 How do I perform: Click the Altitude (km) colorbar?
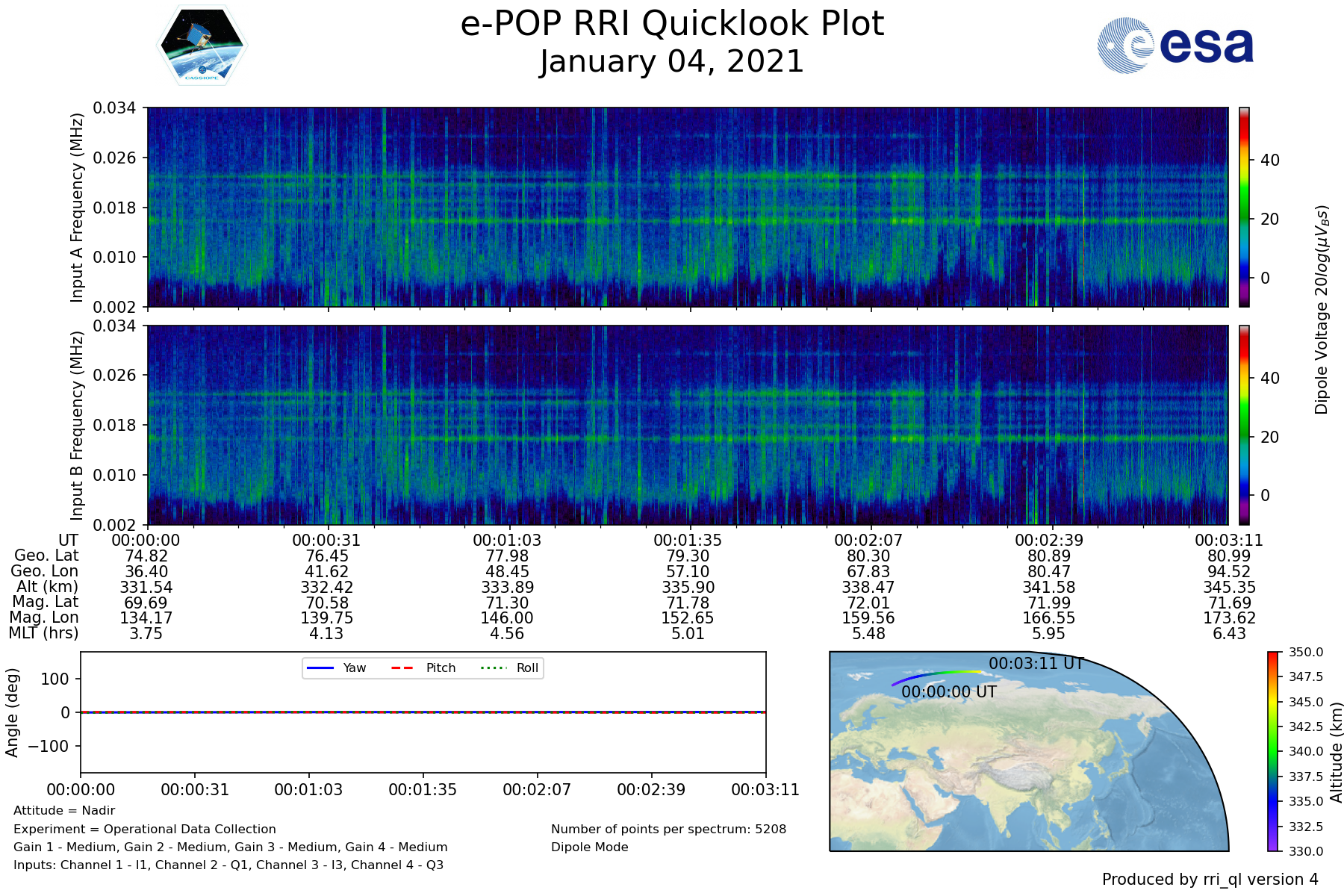coord(1273,751)
